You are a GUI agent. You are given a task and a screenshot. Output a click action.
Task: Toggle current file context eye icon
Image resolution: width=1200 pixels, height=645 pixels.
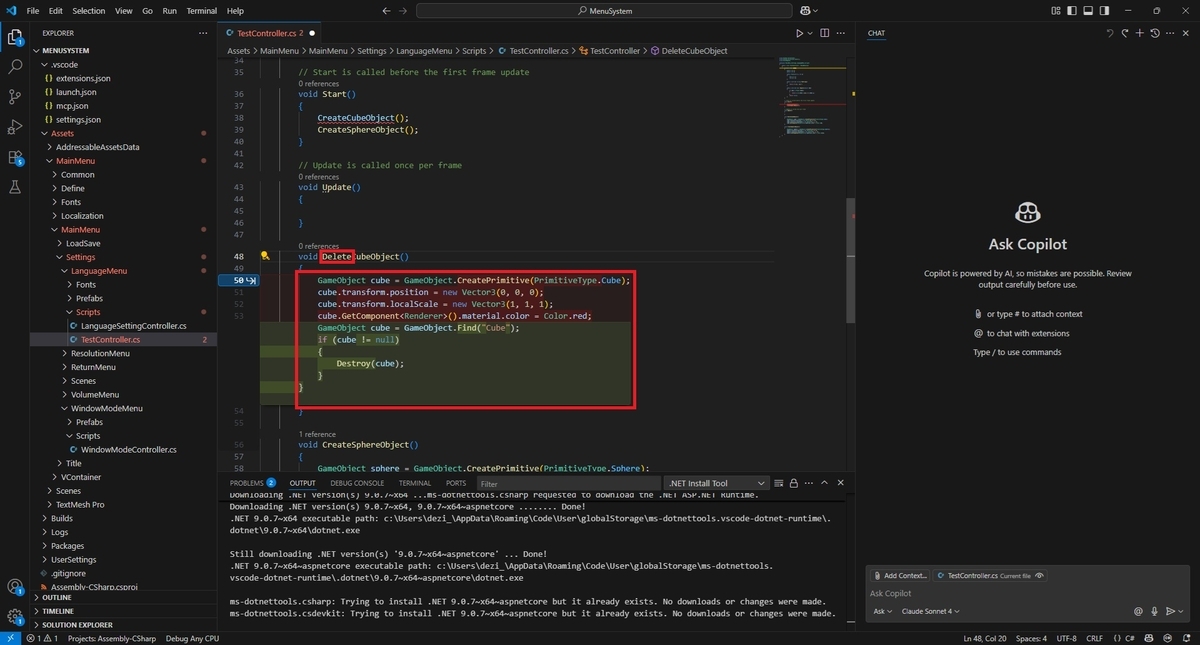pyautogui.click(x=1040, y=576)
